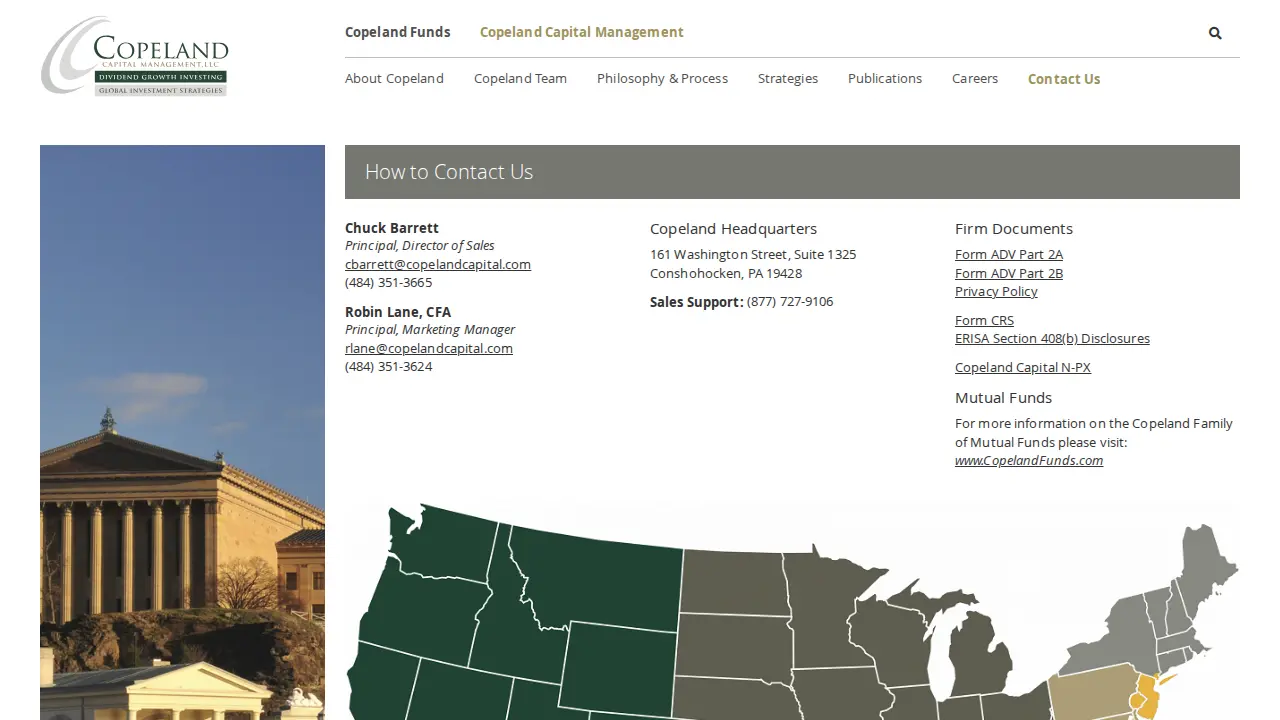Open the Form ADV Part 2B document
The image size is (1280, 720).
(x=1009, y=273)
